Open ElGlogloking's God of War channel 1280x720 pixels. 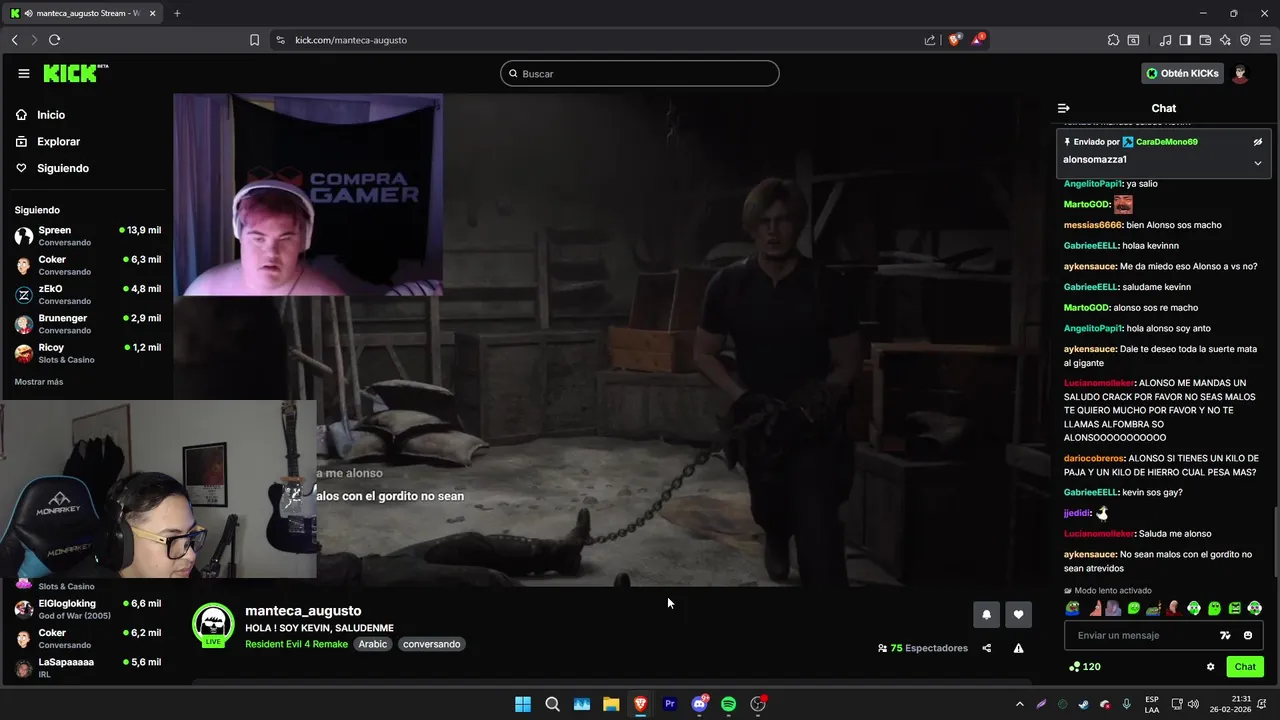point(87,609)
